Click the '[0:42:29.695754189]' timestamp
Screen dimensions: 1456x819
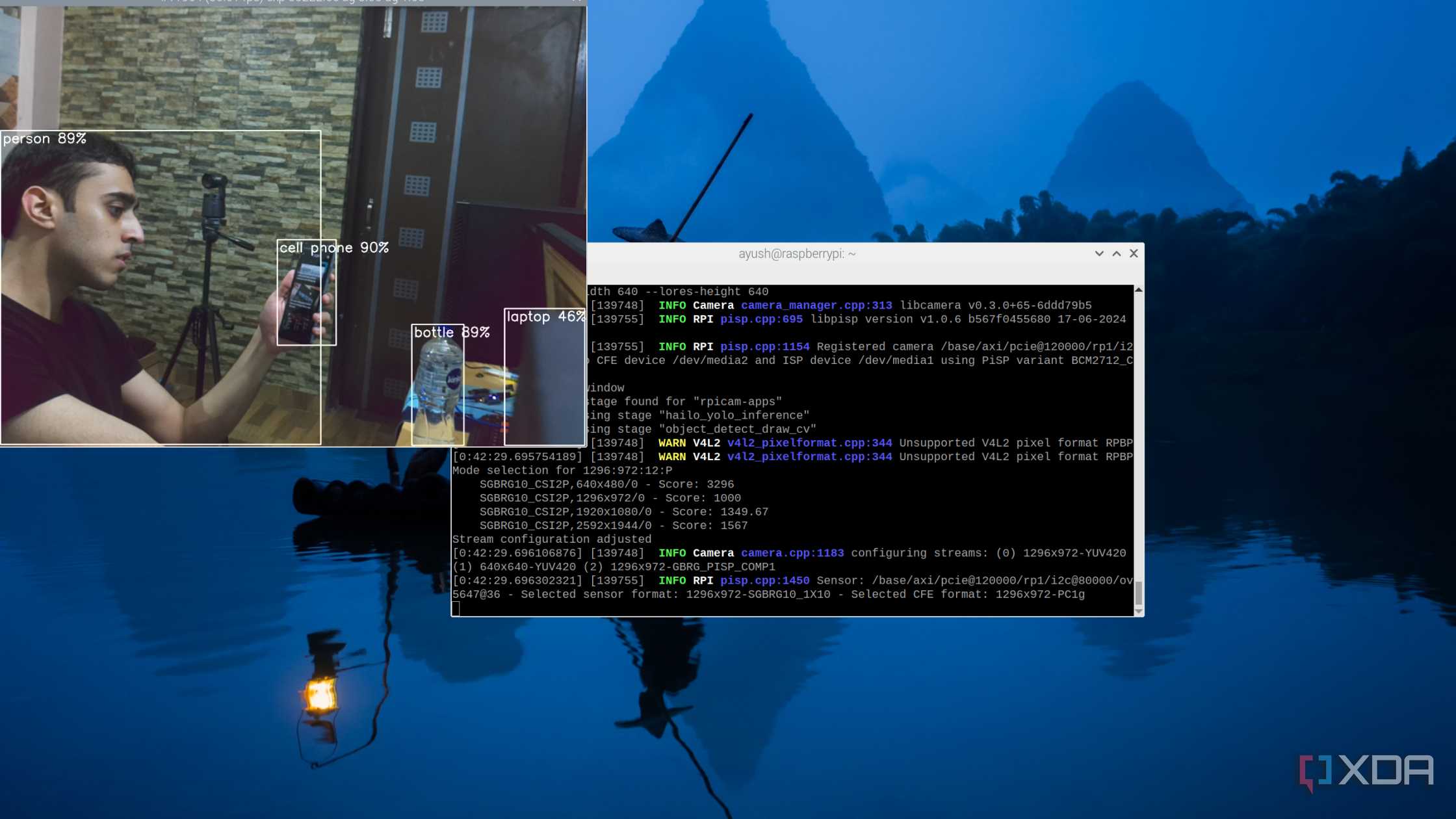[x=517, y=457]
